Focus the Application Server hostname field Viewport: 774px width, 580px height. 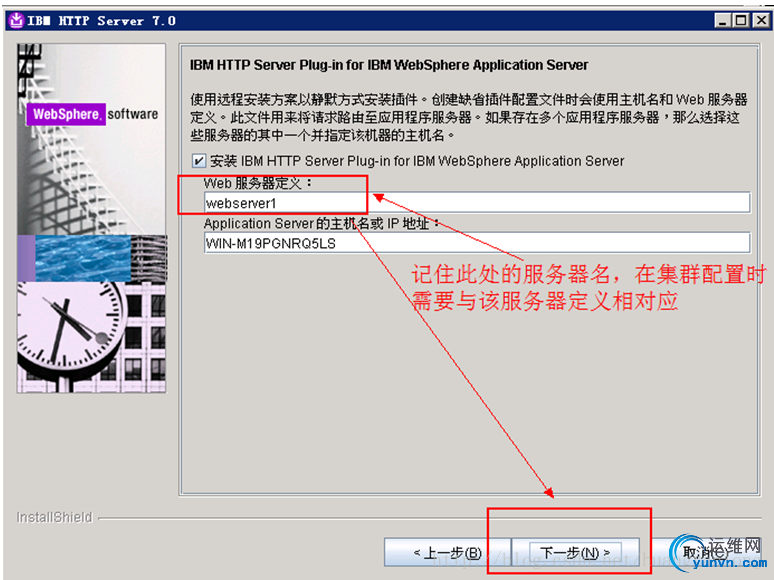pos(477,243)
